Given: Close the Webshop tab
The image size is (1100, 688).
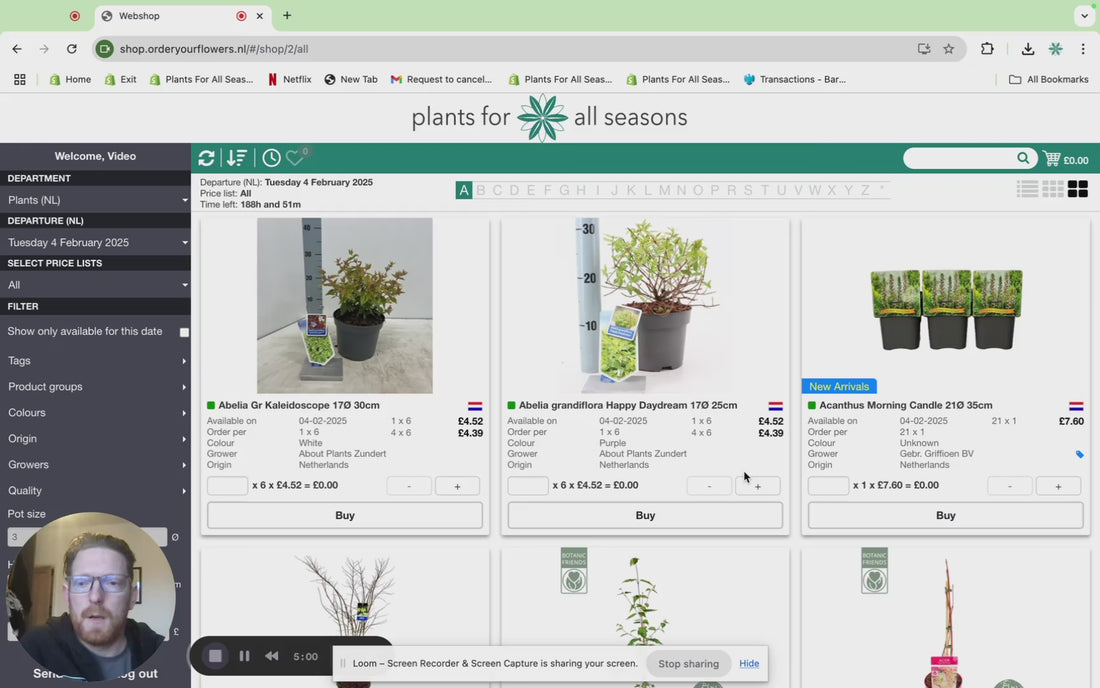Looking at the screenshot, I should pos(260,15).
